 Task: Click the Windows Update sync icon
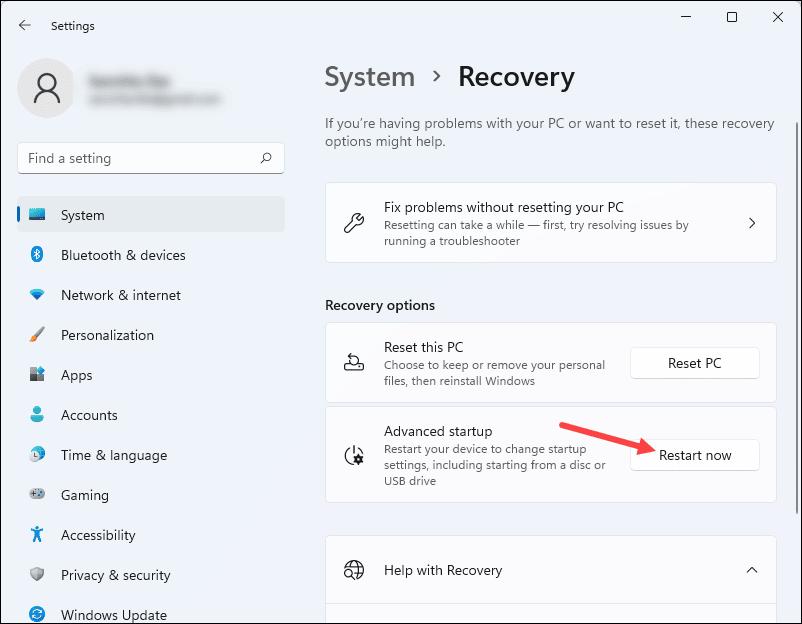pos(37,614)
